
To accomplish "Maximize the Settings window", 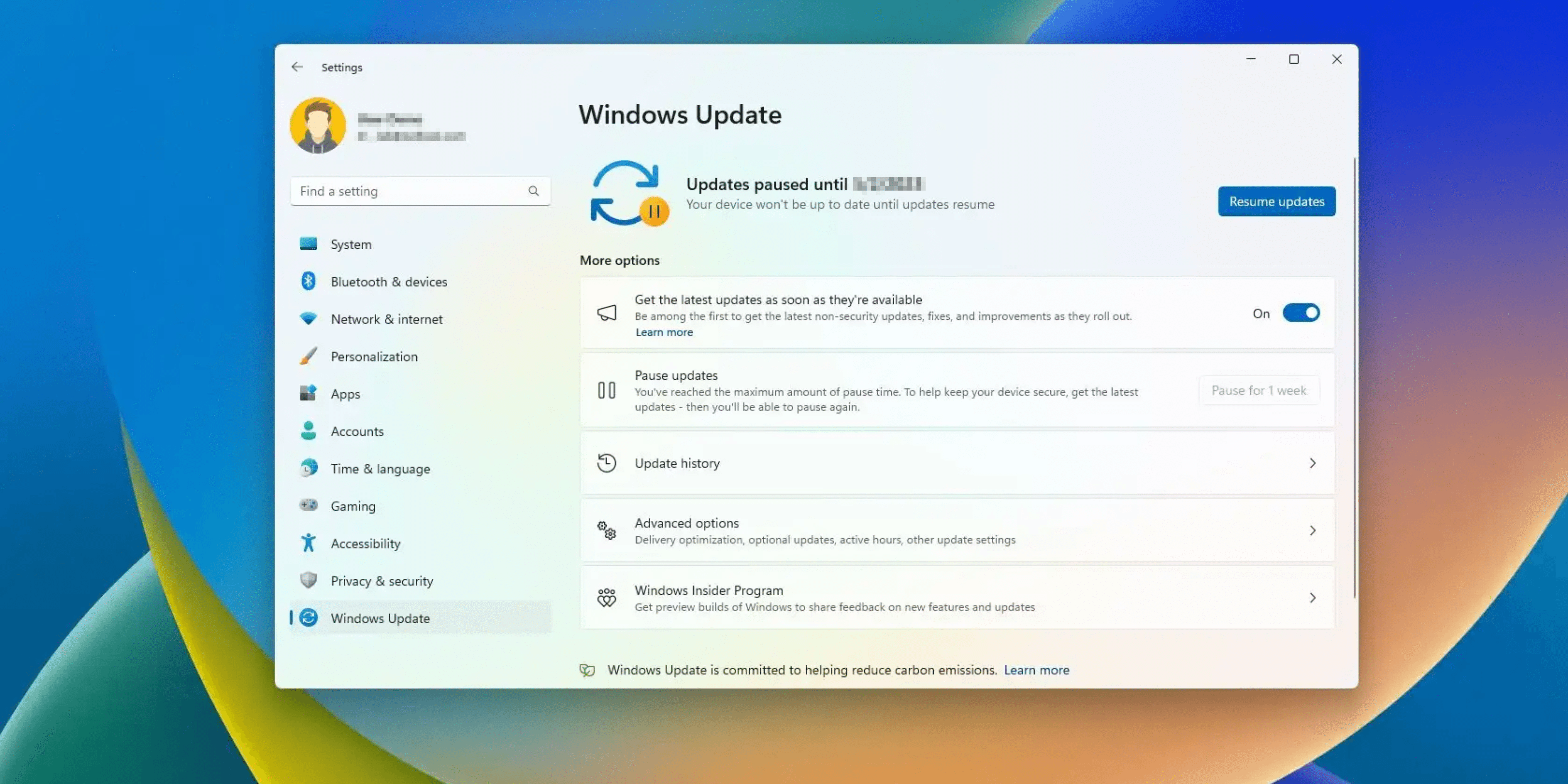I will [x=1294, y=59].
